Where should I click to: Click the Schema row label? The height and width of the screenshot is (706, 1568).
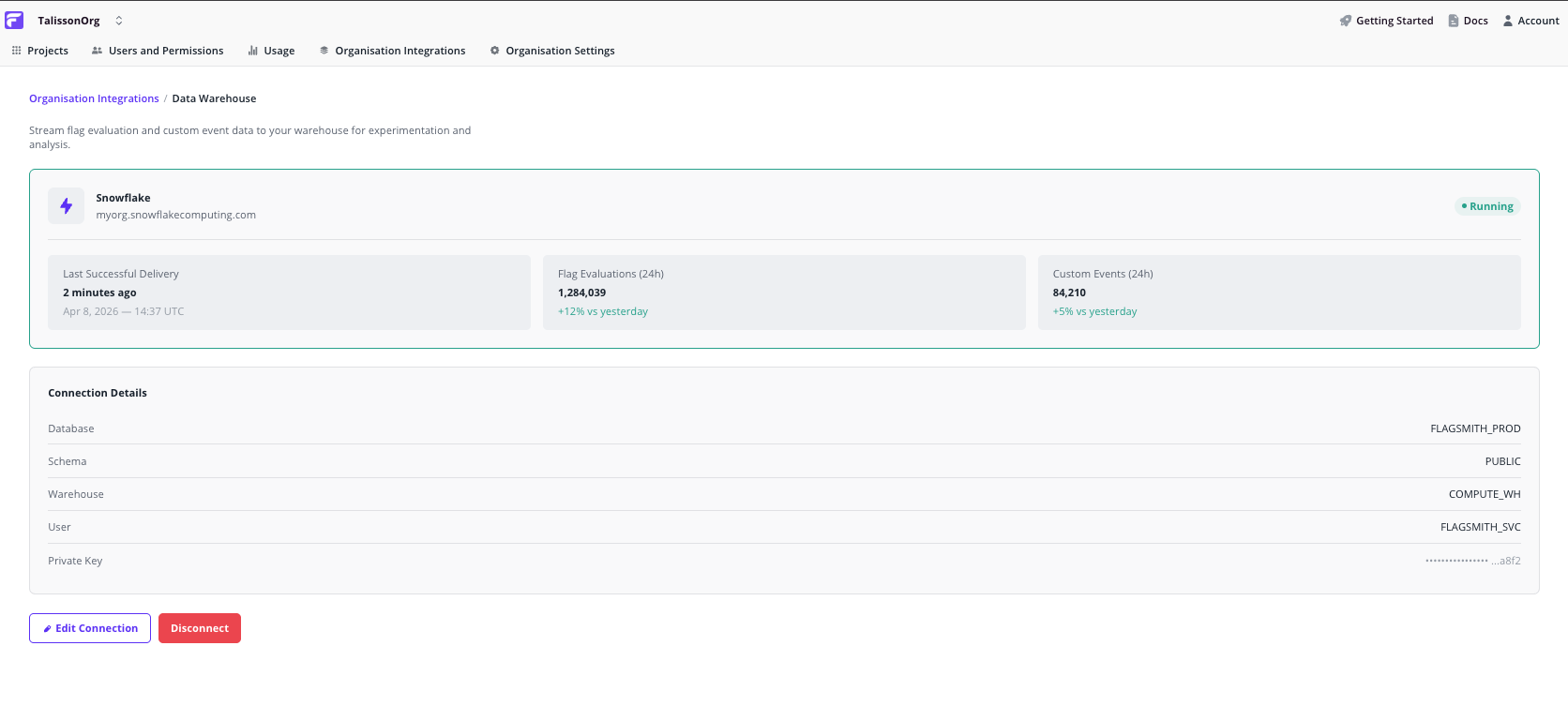pos(68,461)
